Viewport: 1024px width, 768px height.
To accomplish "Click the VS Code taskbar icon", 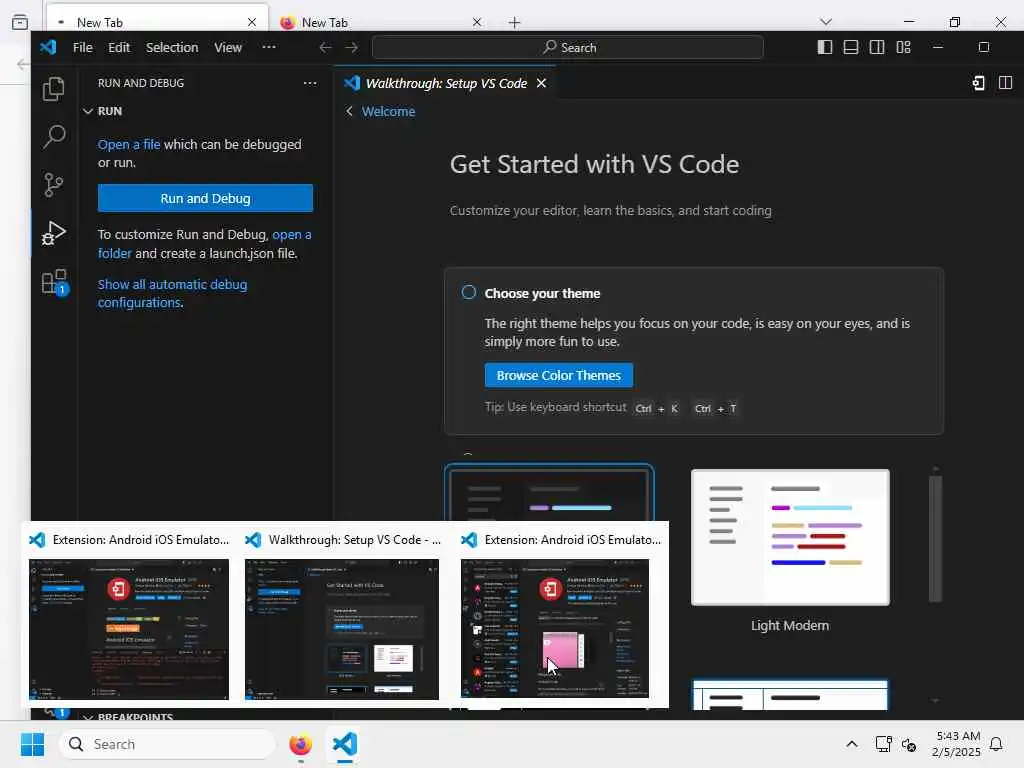I will click(x=345, y=744).
